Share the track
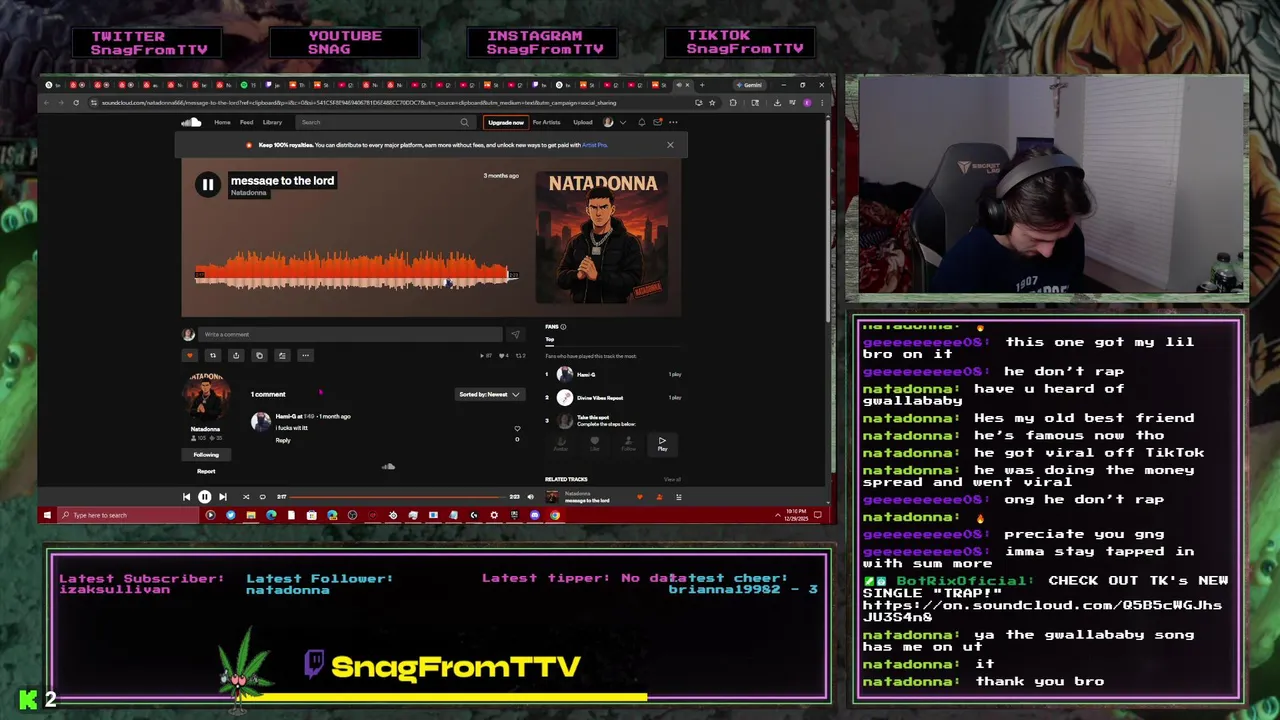The width and height of the screenshot is (1280, 720). click(236, 355)
